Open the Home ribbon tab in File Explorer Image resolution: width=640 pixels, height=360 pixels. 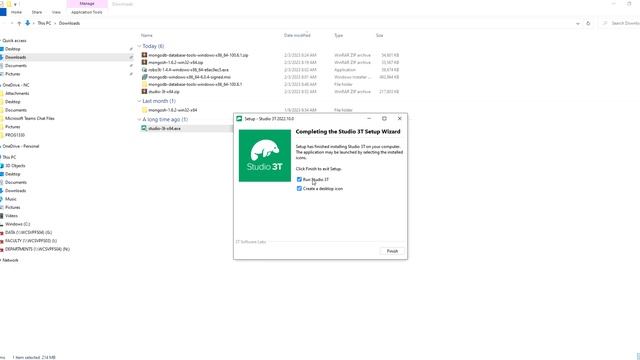point(16,12)
